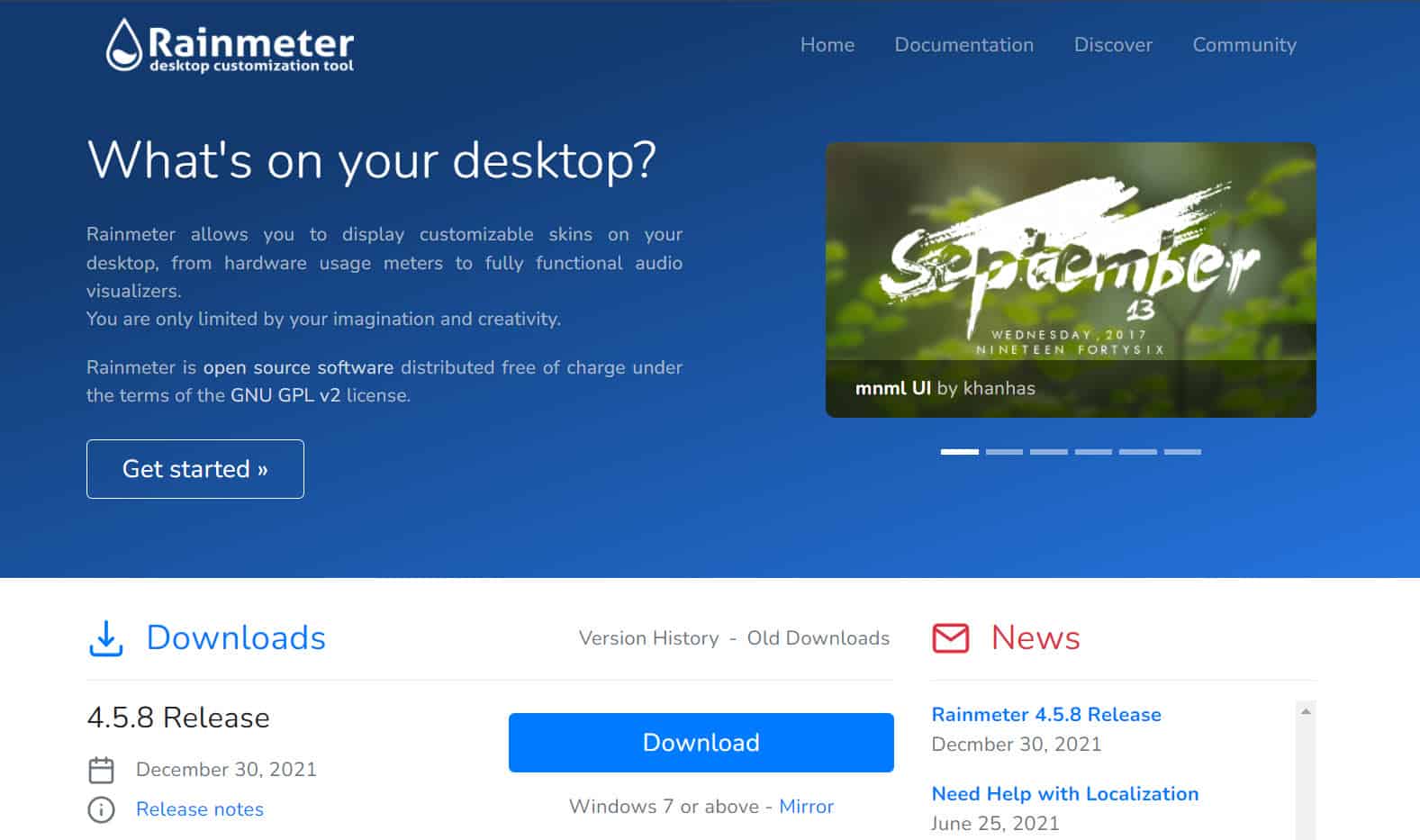1420x840 pixels.
Task: Click the 4.5.8 Release title
Action: click(x=178, y=718)
